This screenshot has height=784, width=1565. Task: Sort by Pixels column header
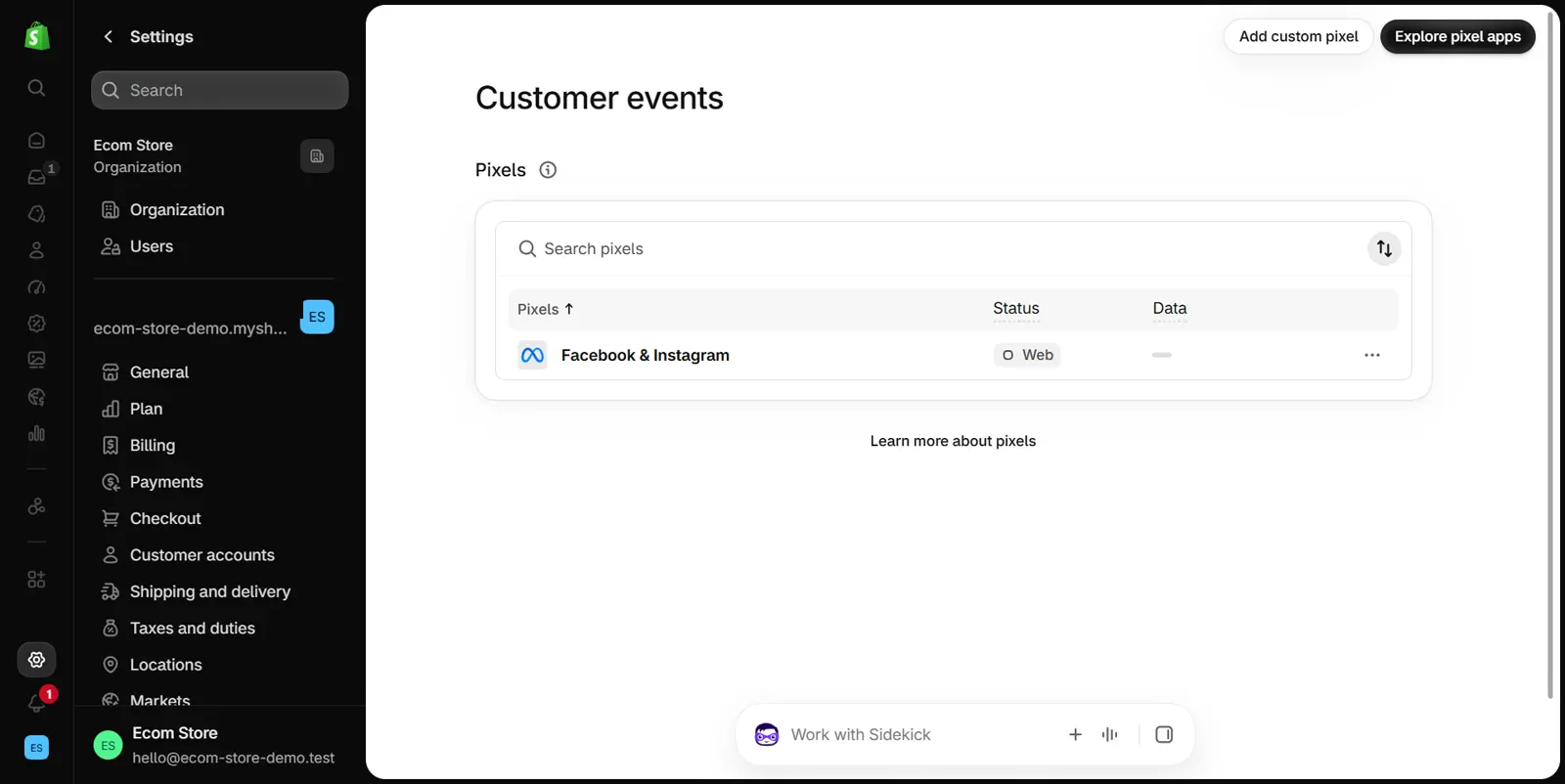[x=545, y=309]
